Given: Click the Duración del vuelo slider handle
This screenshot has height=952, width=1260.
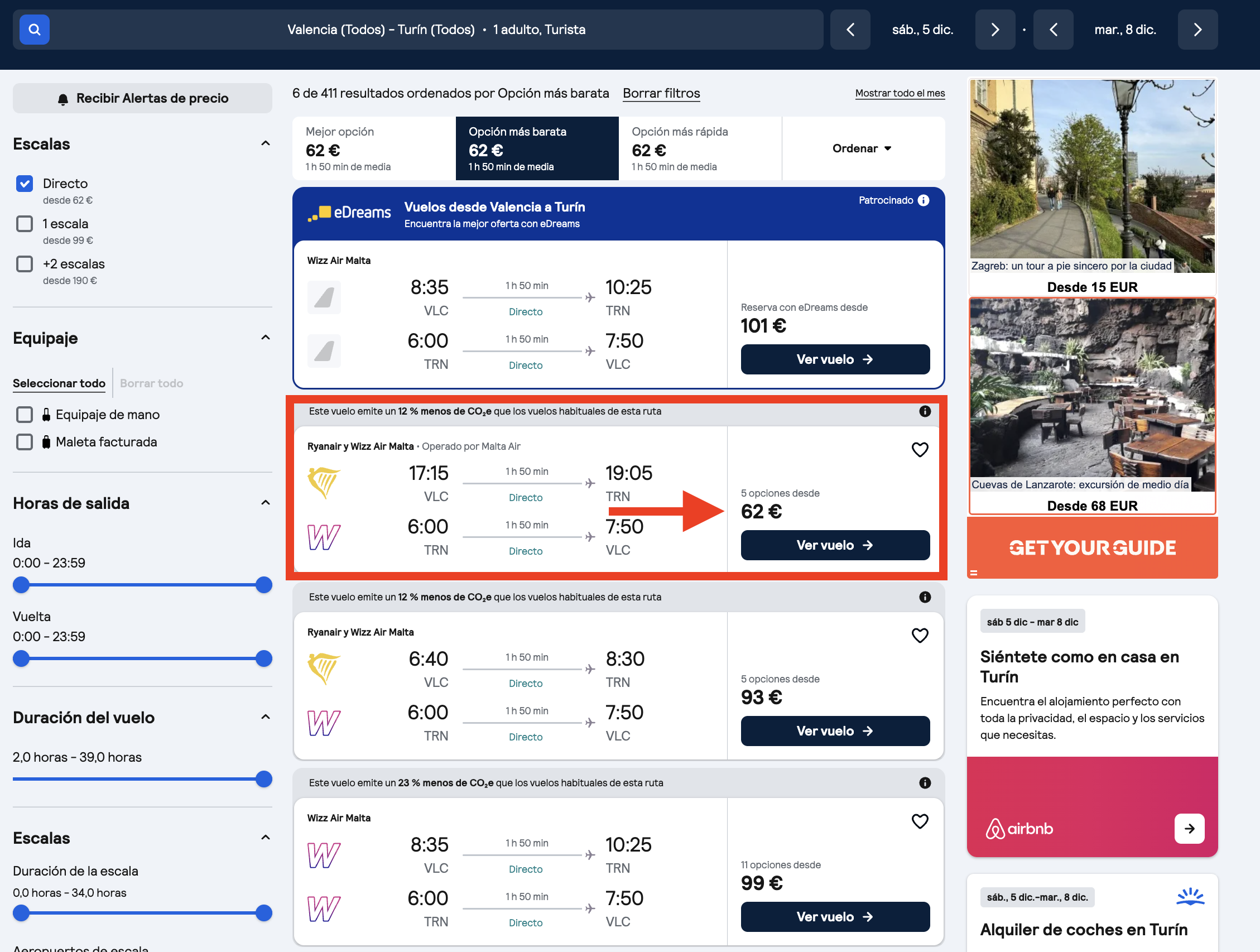Looking at the screenshot, I should [264, 780].
